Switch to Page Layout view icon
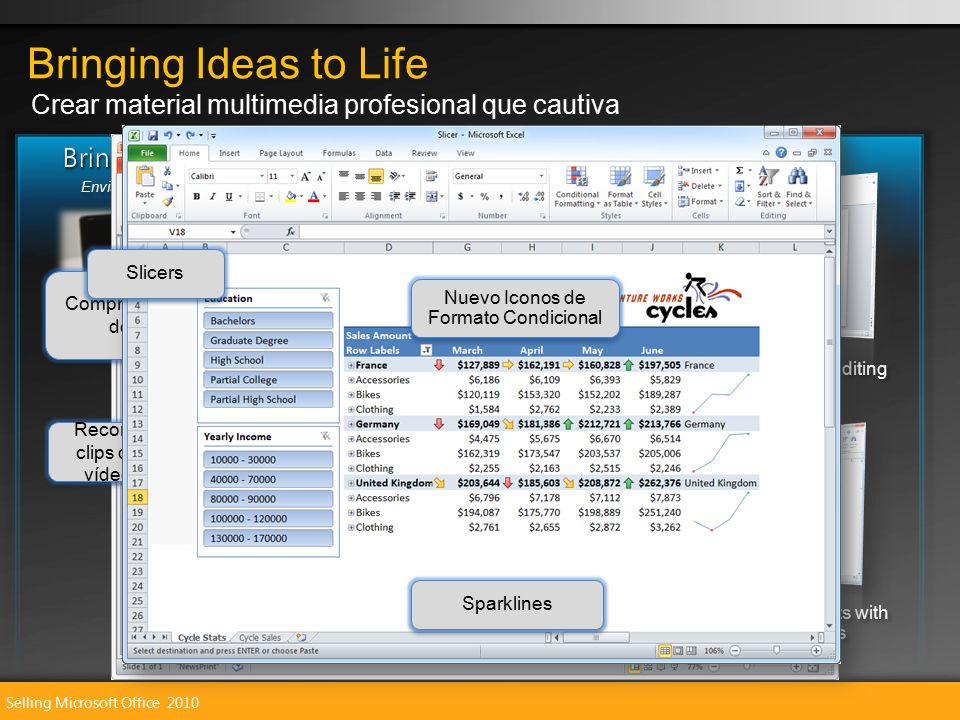The image size is (960, 720). pyautogui.click(x=678, y=650)
